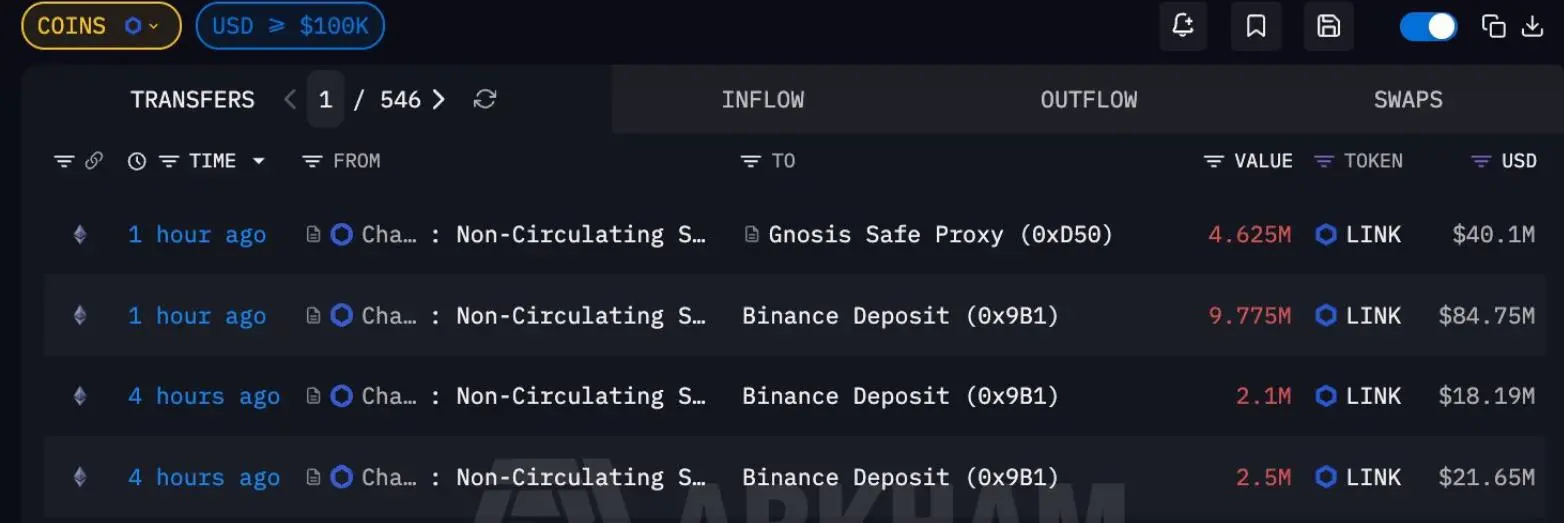Go to next transfers page
This screenshot has height=523, width=1564.
click(x=439, y=99)
